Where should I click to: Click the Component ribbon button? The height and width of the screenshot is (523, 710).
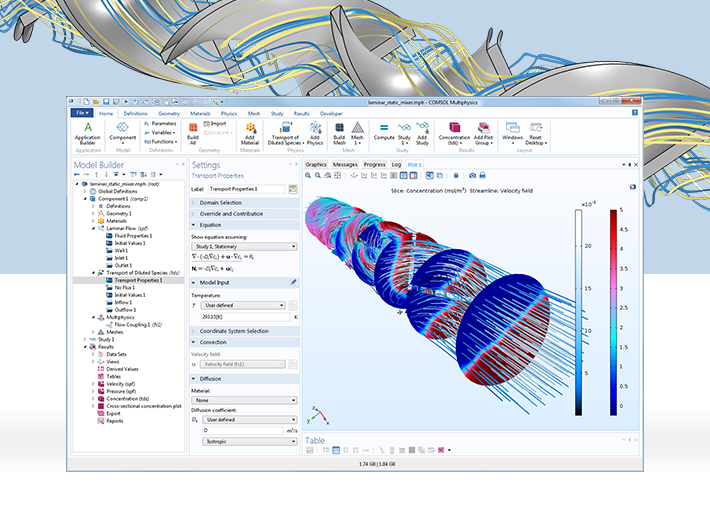[x=122, y=133]
